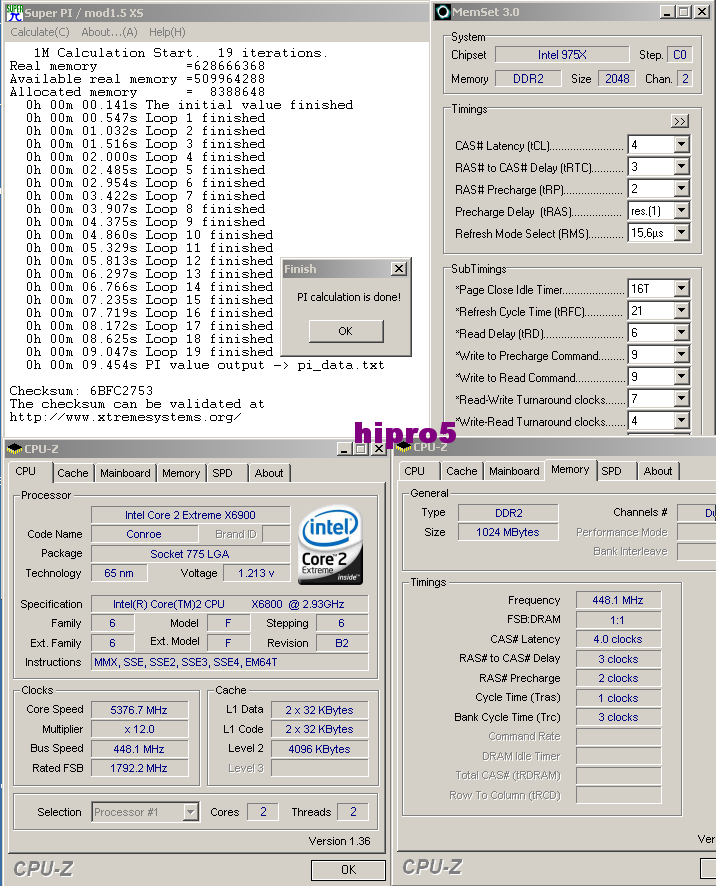Click the Loop 19 finished line
The image size is (716, 886).
point(150,352)
